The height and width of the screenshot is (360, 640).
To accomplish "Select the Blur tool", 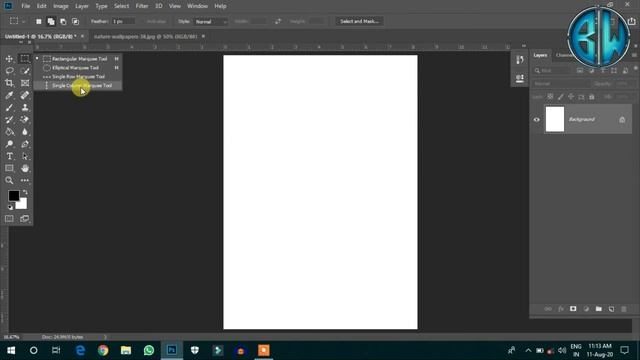I will pos(25,132).
